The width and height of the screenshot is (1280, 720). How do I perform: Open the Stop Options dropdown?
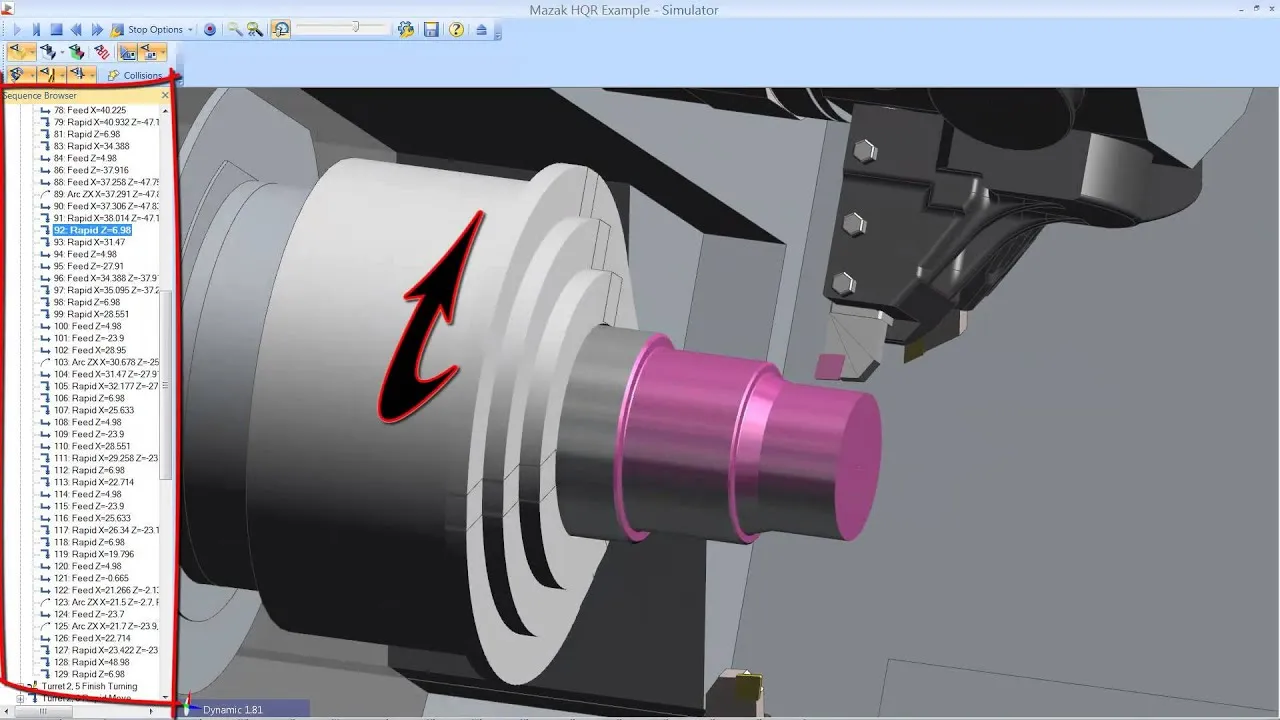point(191,30)
